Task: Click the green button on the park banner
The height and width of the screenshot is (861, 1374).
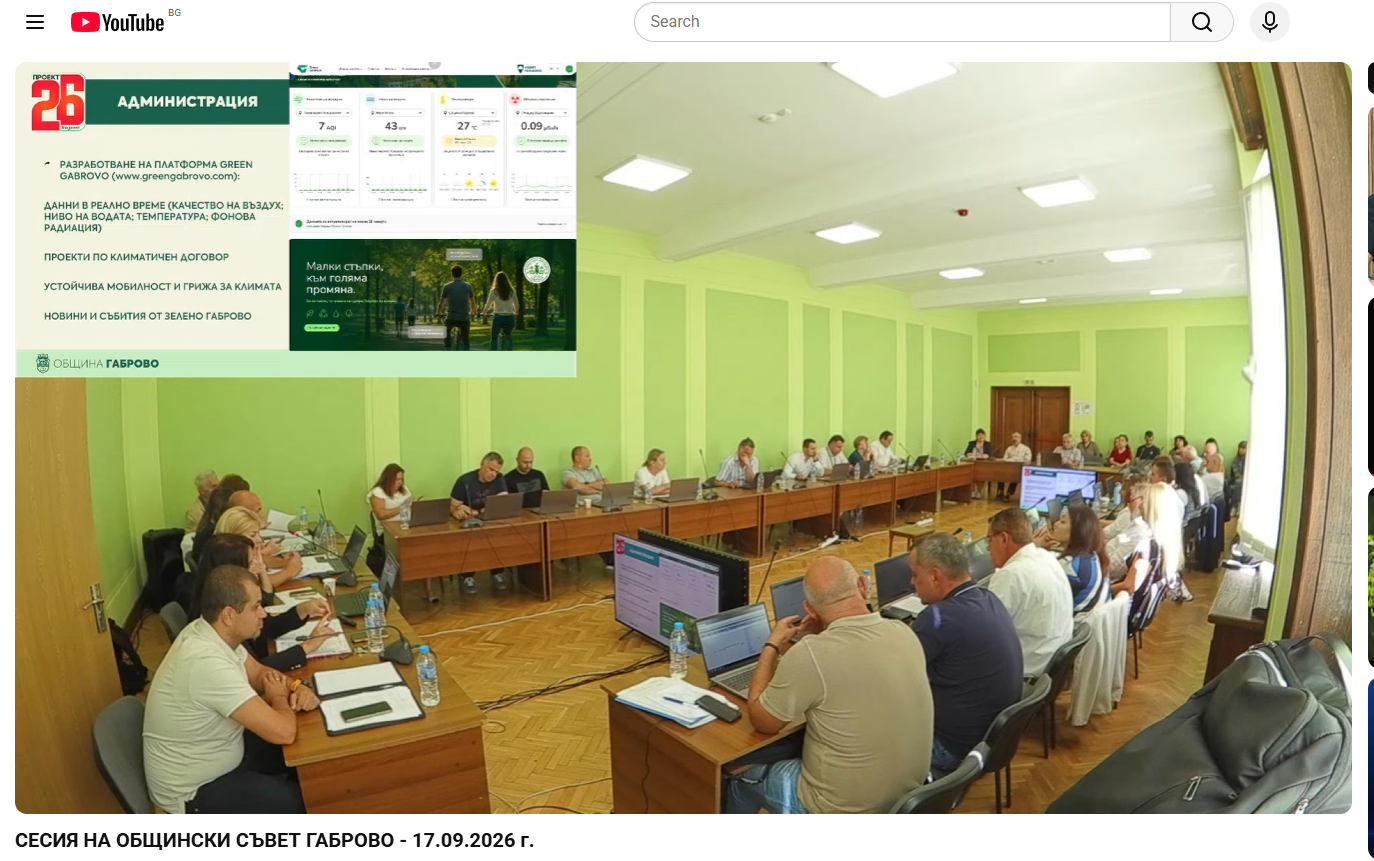Action: (321, 328)
